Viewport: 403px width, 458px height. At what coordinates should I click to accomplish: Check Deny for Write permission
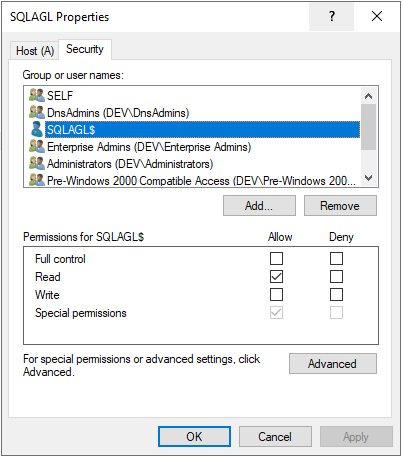coord(336,294)
